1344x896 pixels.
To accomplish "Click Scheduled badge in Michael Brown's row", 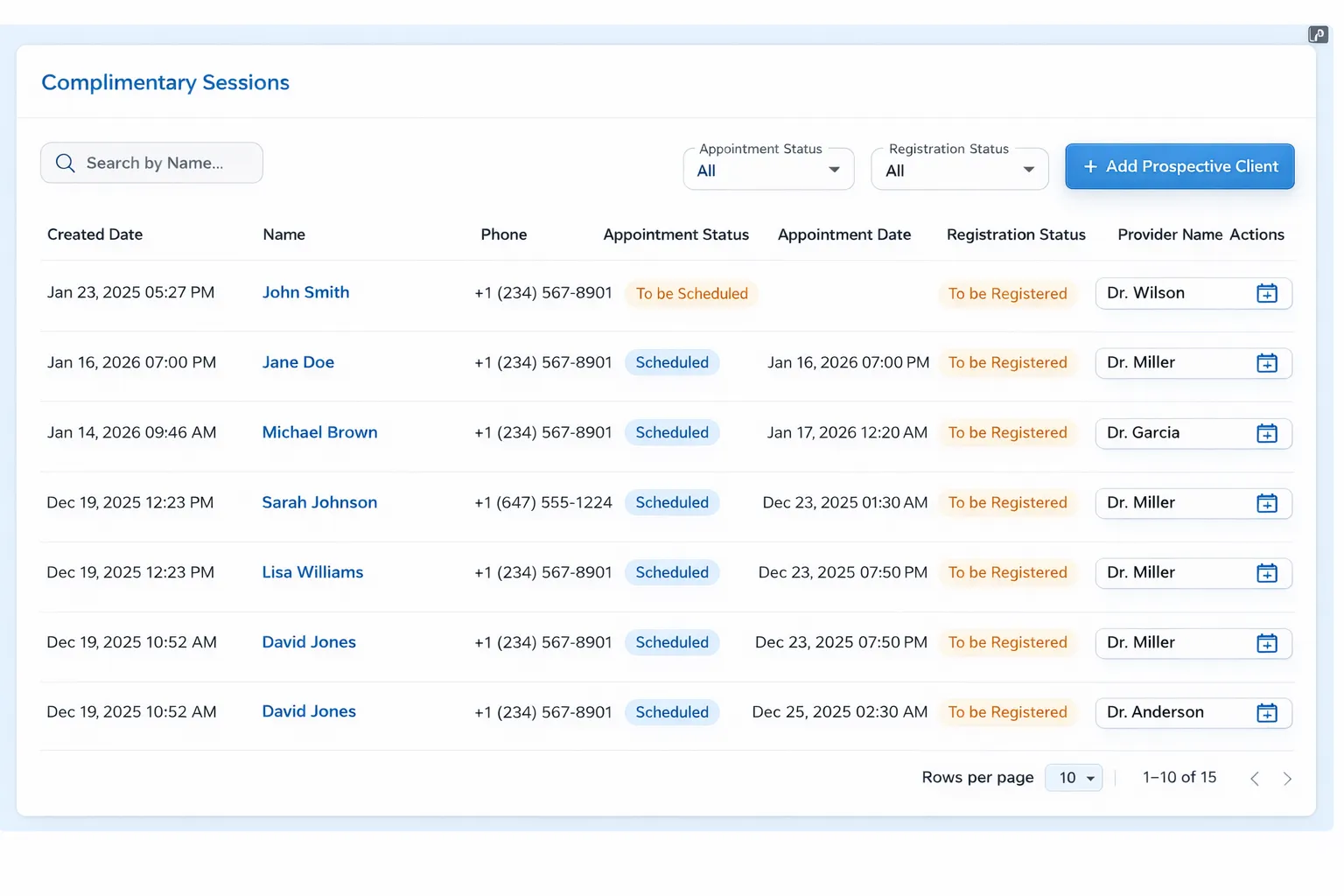I will point(672,432).
